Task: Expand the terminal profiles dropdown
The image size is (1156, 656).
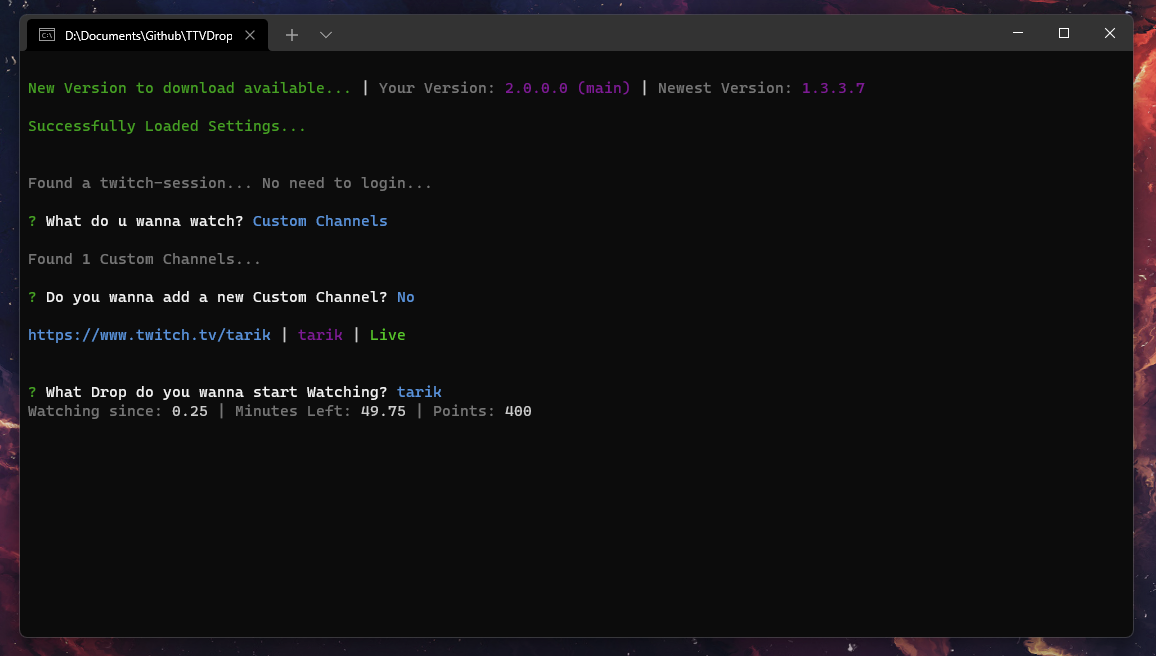Action: [x=326, y=35]
